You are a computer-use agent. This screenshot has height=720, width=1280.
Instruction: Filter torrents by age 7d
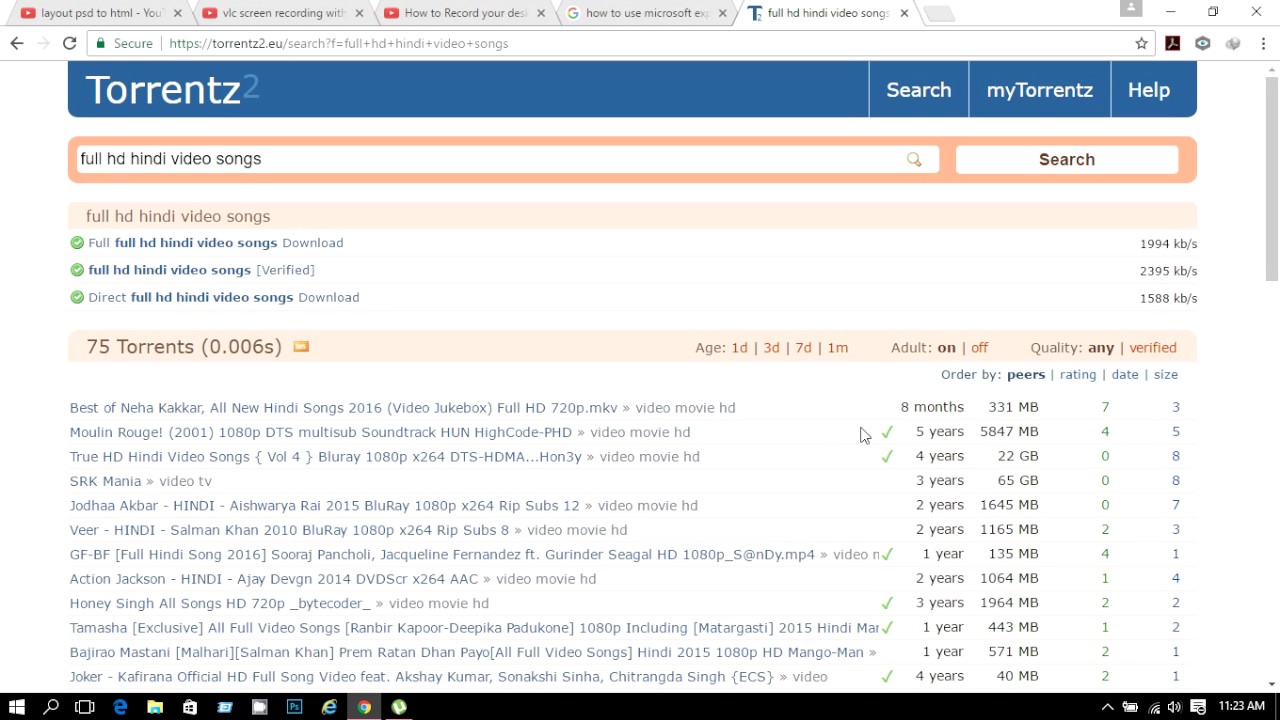pos(803,348)
